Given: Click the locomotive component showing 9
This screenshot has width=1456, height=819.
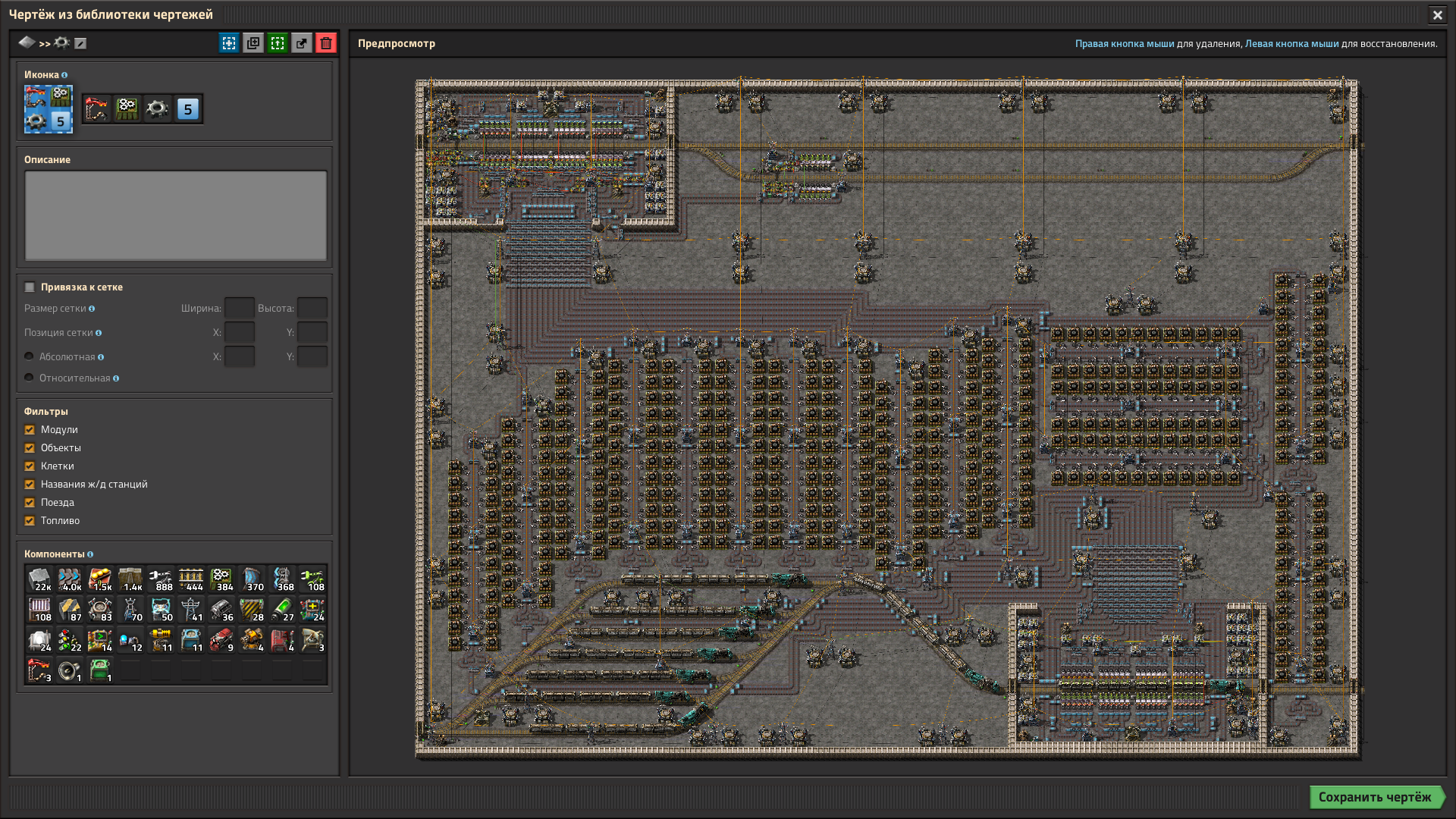Looking at the screenshot, I should coord(221,640).
